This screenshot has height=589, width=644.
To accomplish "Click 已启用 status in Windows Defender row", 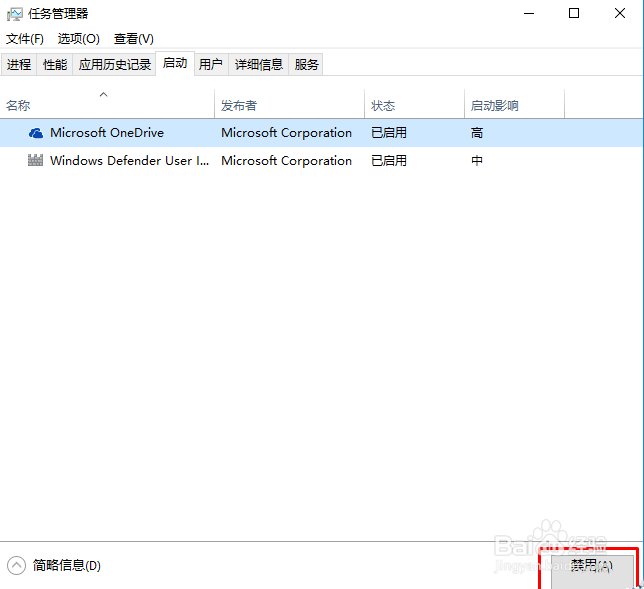I will click(x=389, y=160).
